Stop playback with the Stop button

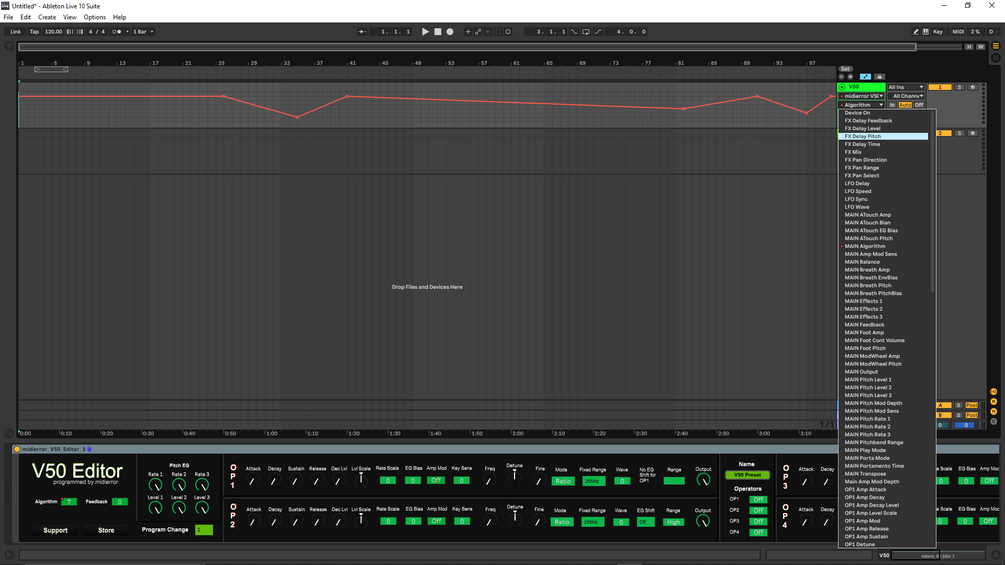pyautogui.click(x=438, y=31)
